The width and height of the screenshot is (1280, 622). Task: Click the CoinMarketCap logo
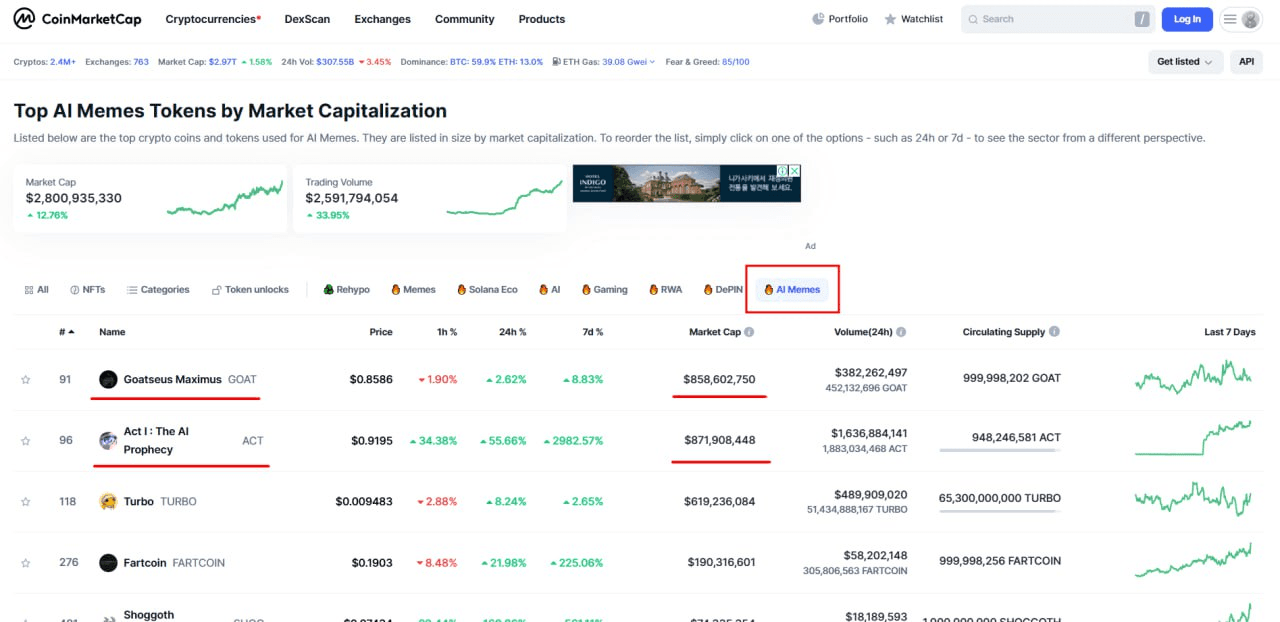coord(78,19)
